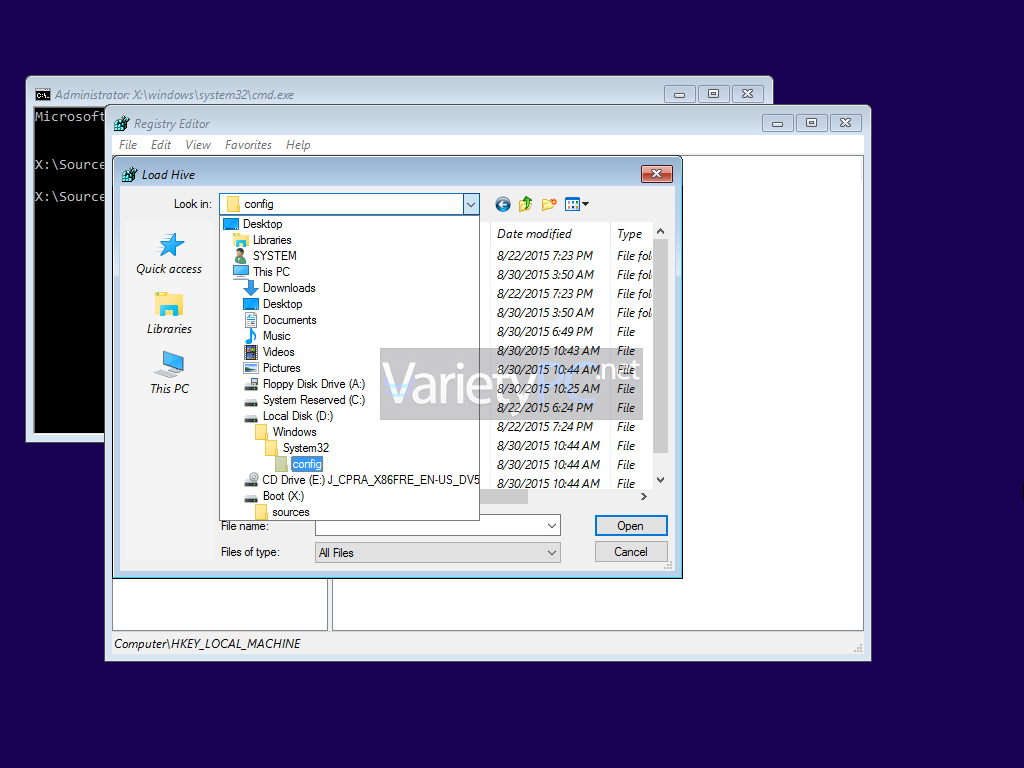Image resolution: width=1024 pixels, height=768 pixels.
Task: Select Quick access star icon in sidebar
Action: [x=171, y=245]
